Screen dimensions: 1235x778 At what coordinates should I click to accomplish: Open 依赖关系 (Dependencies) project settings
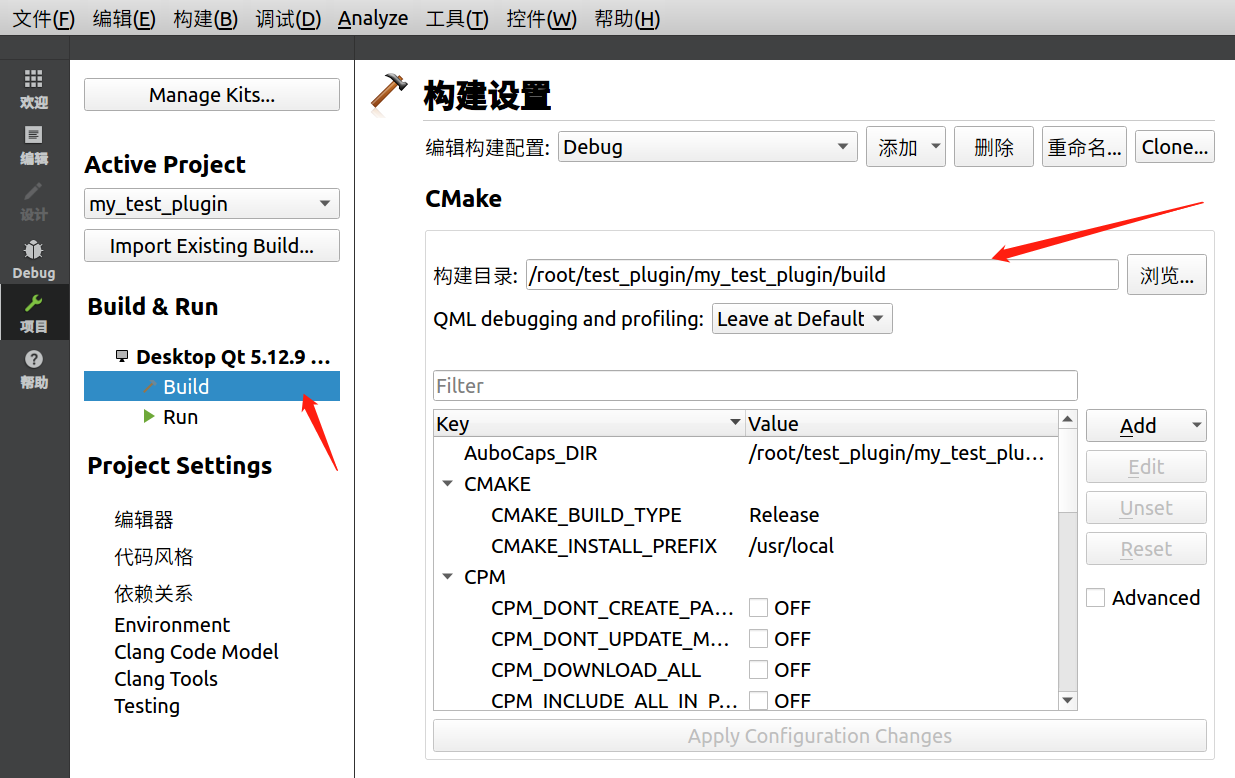click(154, 594)
